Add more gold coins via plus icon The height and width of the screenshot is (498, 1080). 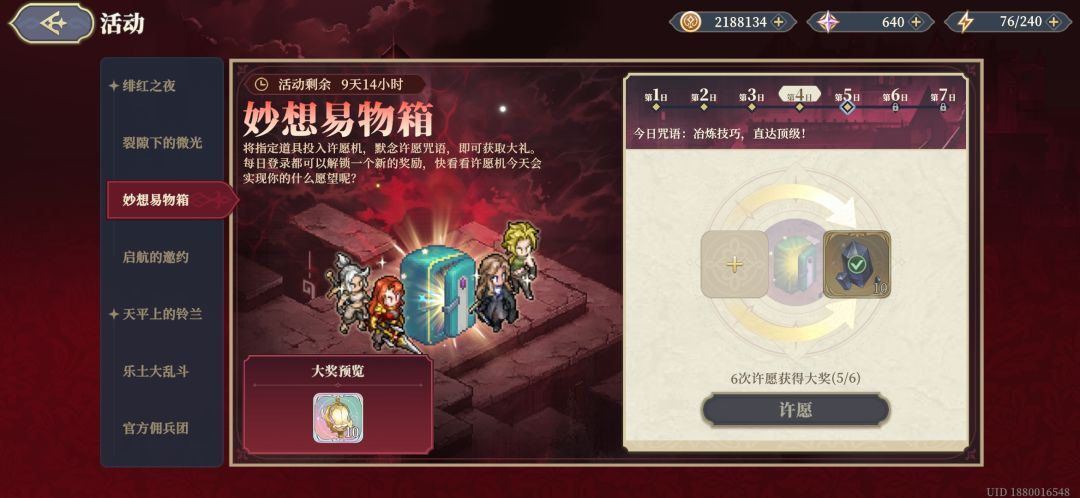click(x=778, y=22)
